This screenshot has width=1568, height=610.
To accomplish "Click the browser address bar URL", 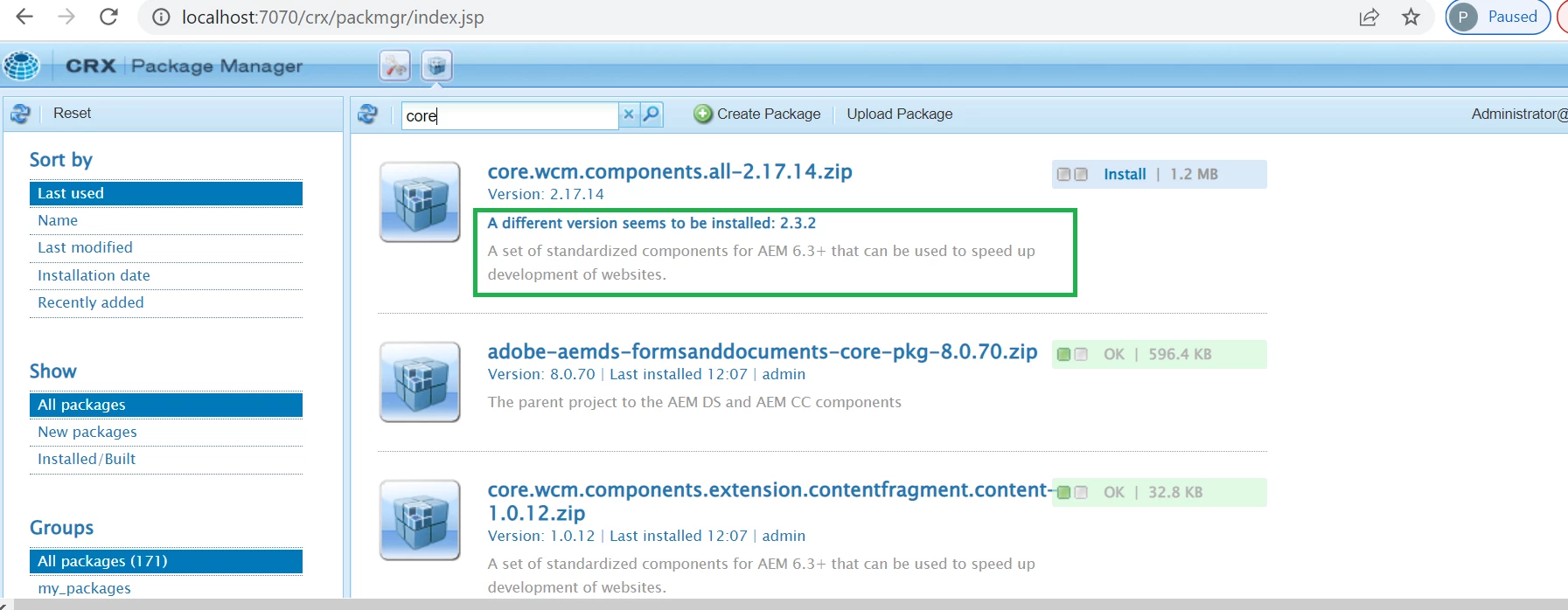I will pyautogui.click(x=332, y=17).
